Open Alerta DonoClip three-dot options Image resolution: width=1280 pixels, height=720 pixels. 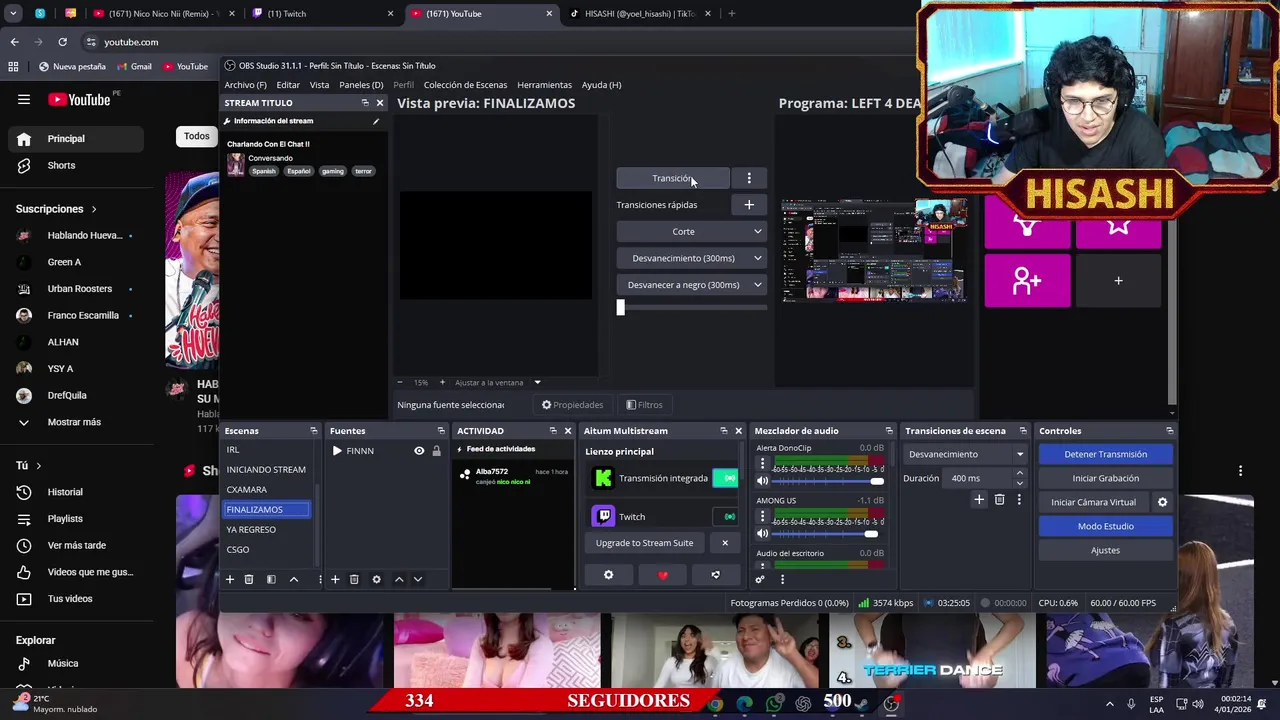pos(762,464)
